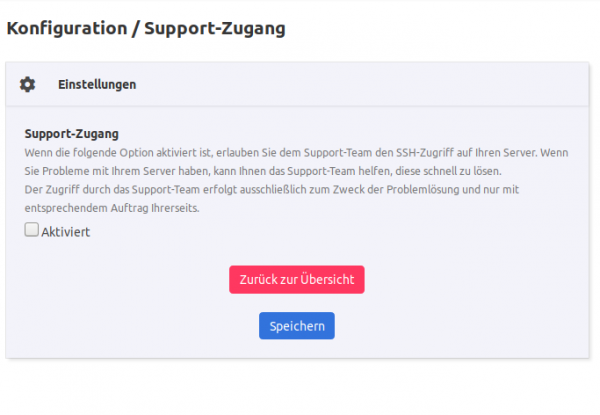Viewport: 600px width, 415px height.
Task: Go back via Zurück zur Übersicht
Action: (x=297, y=280)
